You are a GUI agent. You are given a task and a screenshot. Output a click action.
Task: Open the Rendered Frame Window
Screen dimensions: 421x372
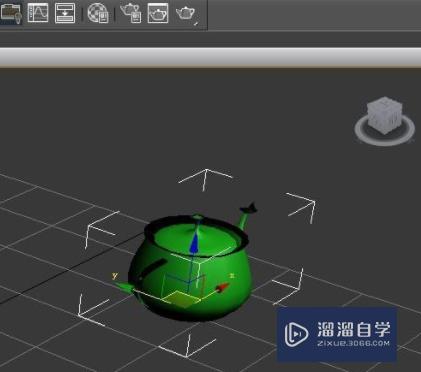click(x=158, y=13)
